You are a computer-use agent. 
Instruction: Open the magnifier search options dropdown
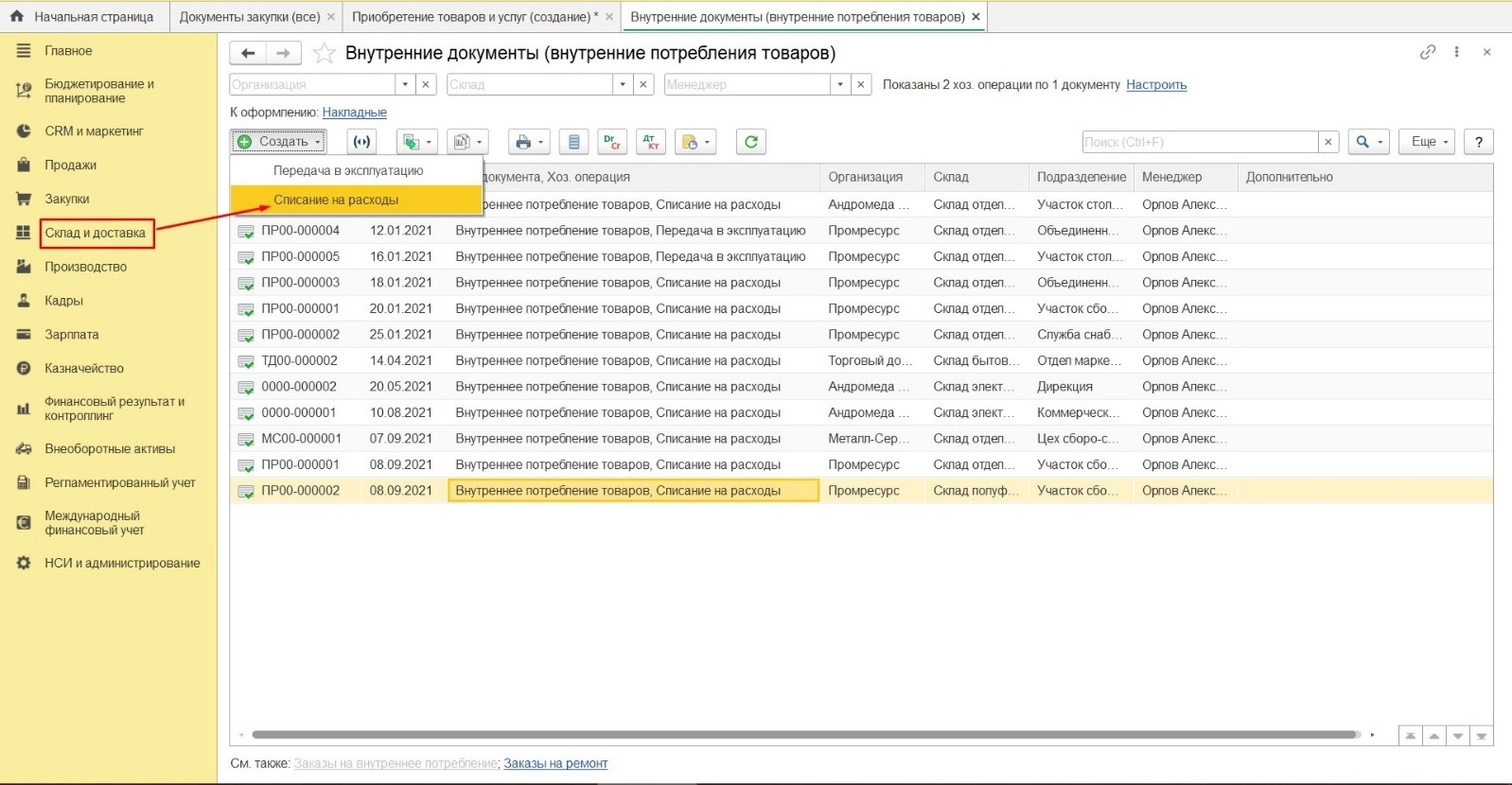[x=1369, y=142]
